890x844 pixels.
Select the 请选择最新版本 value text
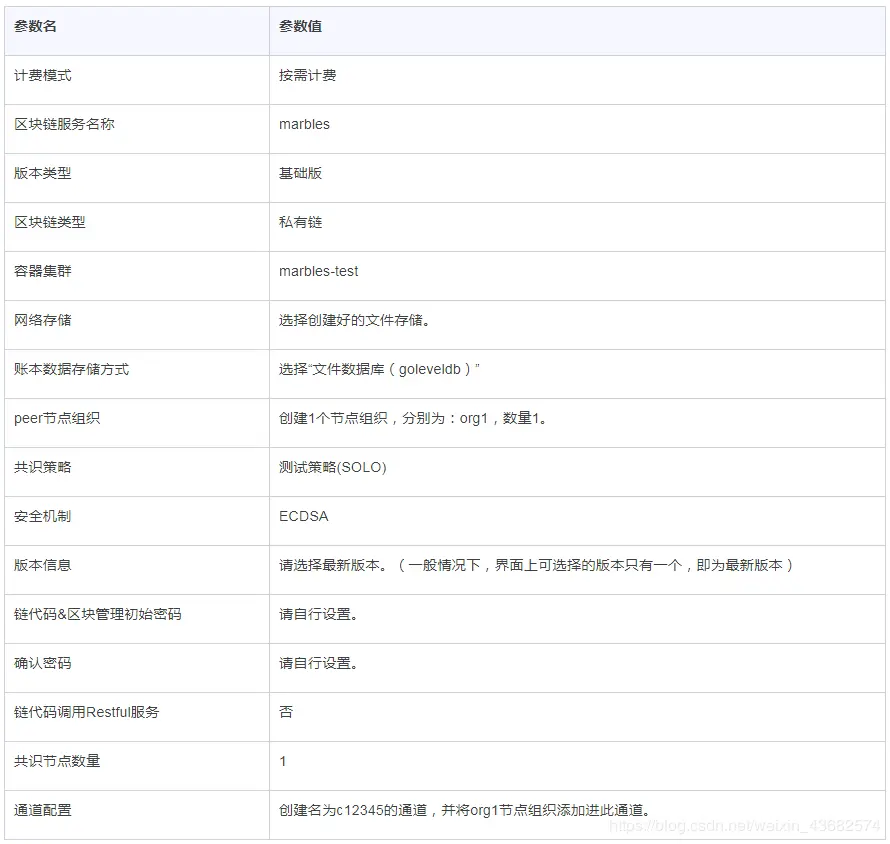[536, 565]
